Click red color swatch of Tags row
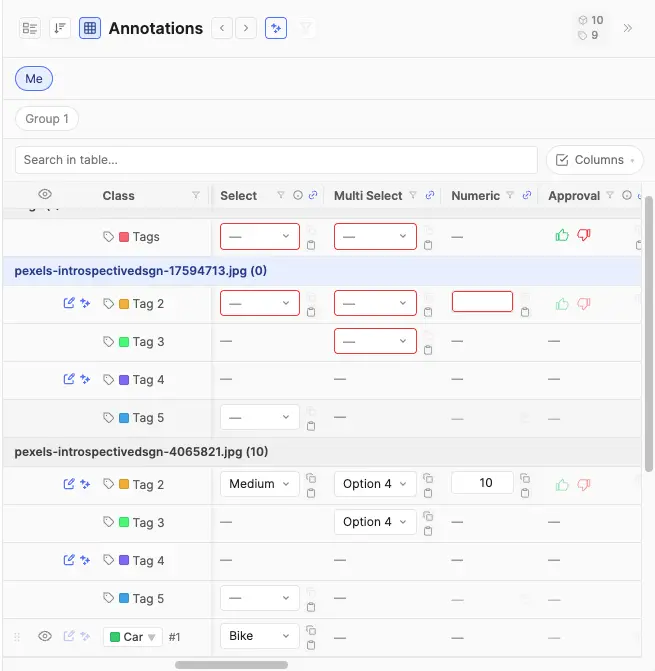The height and width of the screenshot is (671, 655). pyautogui.click(x=124, y=237)
